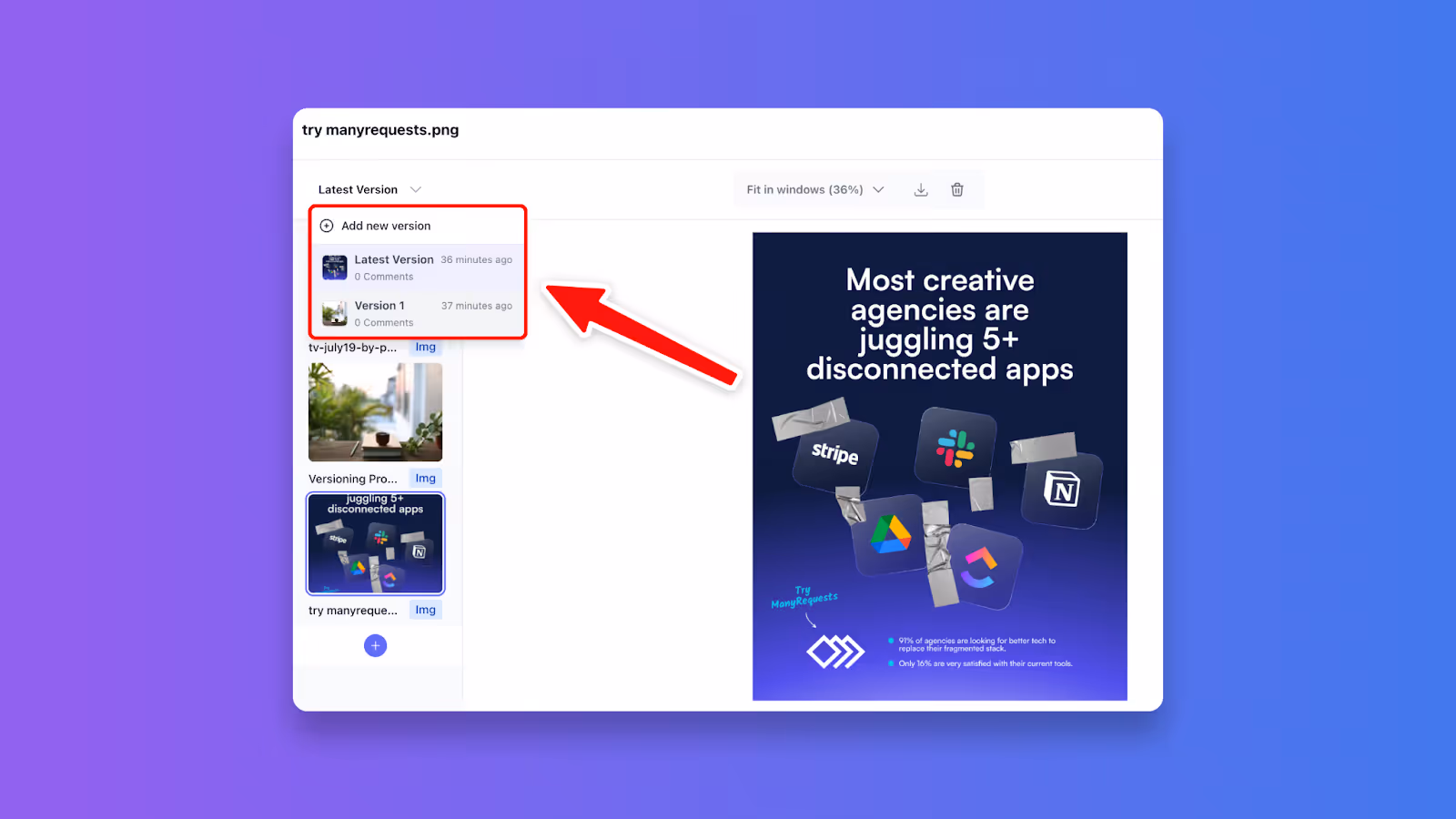Select Add new version in the menu

click(418, 226)
